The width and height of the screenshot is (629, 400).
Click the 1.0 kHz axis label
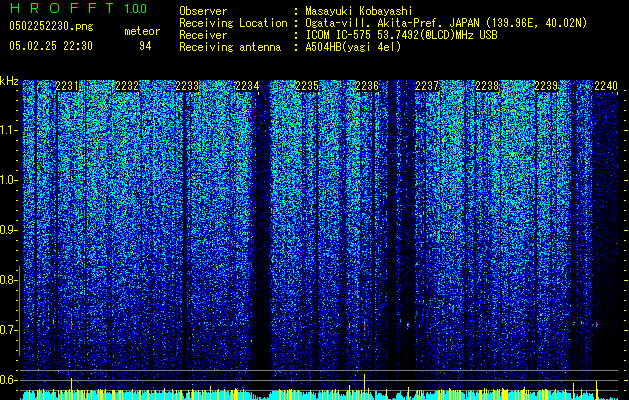tap(8, 180)
